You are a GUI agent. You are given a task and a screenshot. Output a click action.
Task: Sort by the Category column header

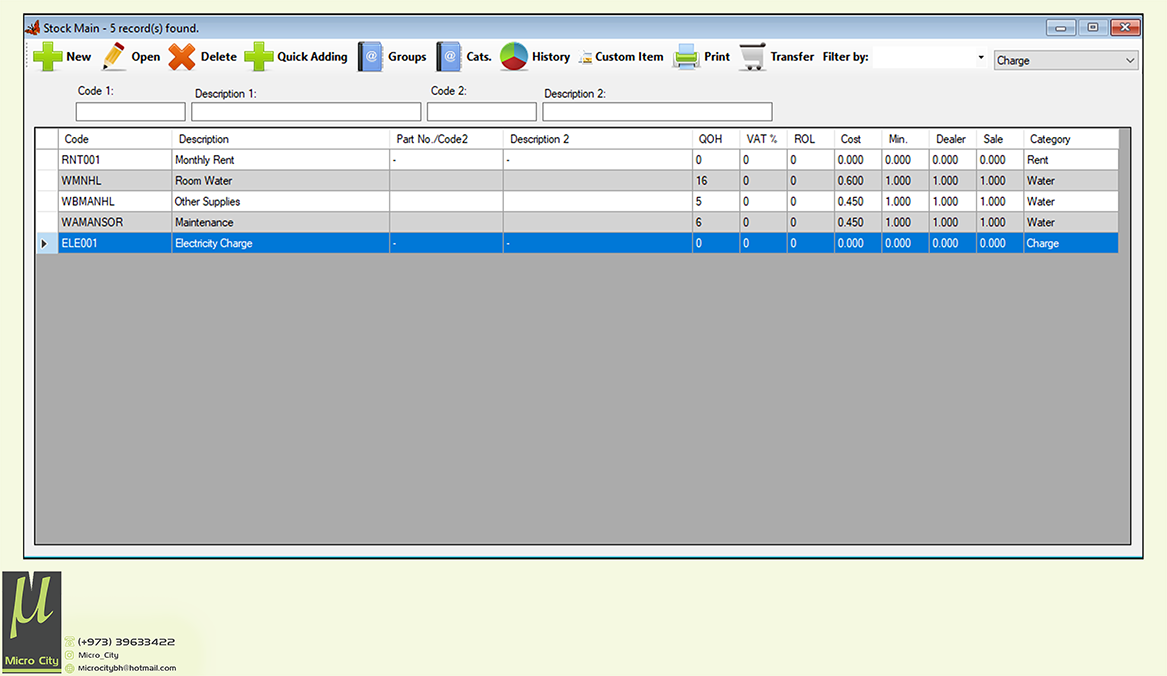pyautogui.click(x=1071, y=139)
